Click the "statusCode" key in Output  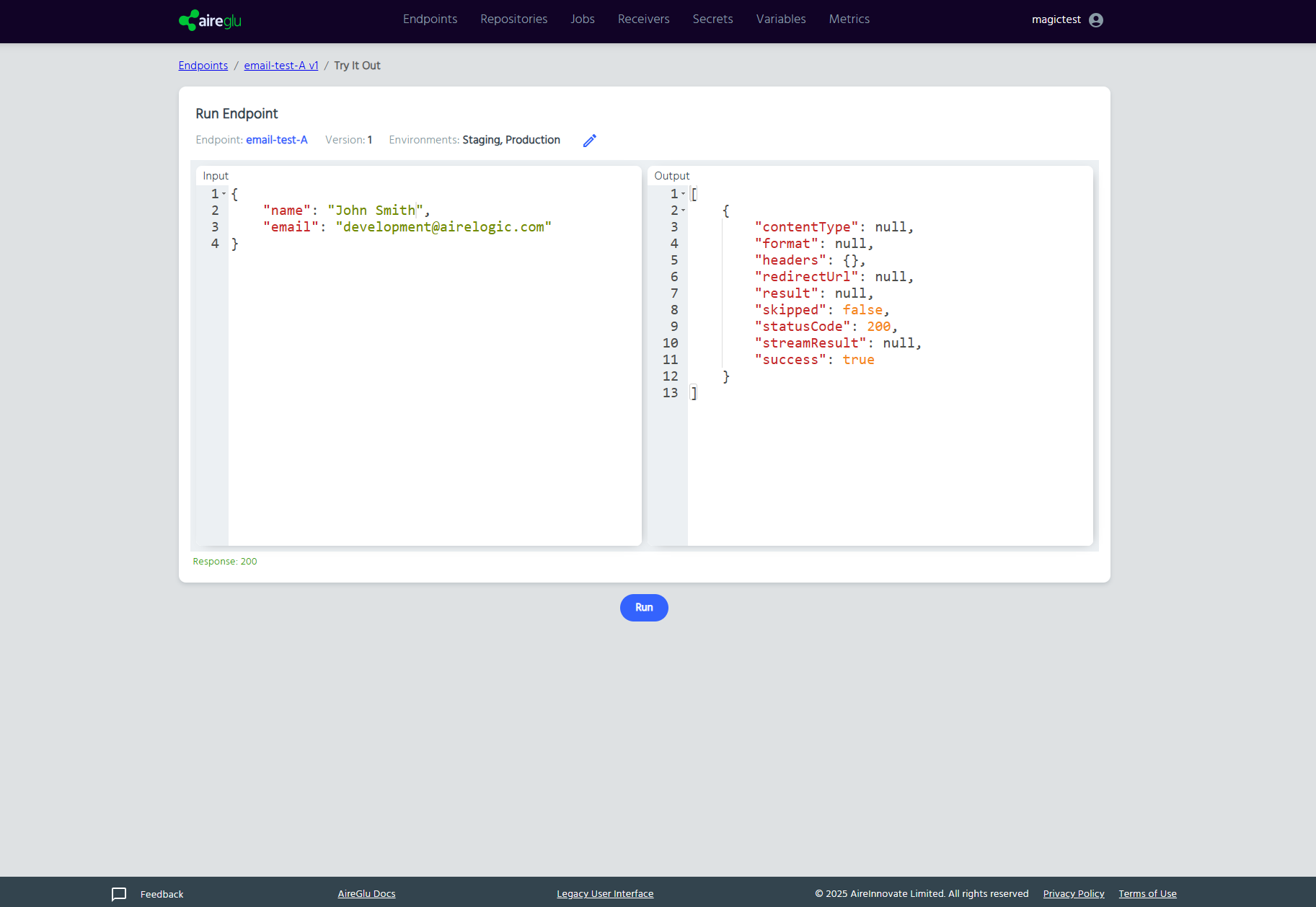[x=803, y=327]
